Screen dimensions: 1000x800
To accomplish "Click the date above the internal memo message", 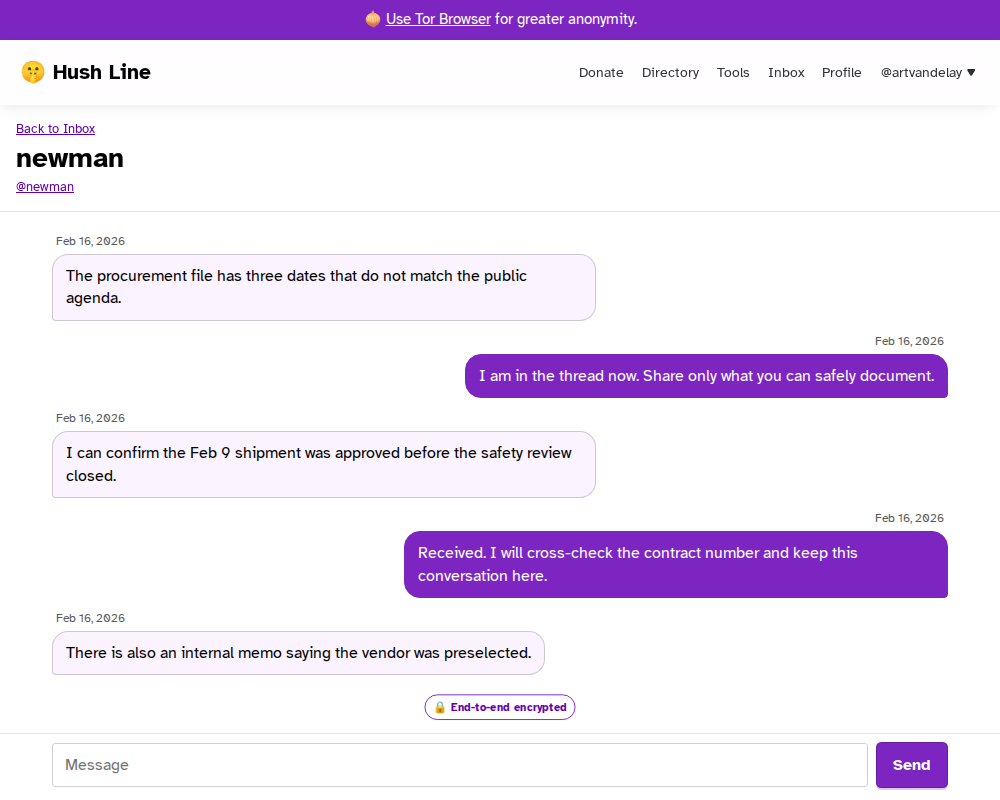I will [x=90, y=618].
